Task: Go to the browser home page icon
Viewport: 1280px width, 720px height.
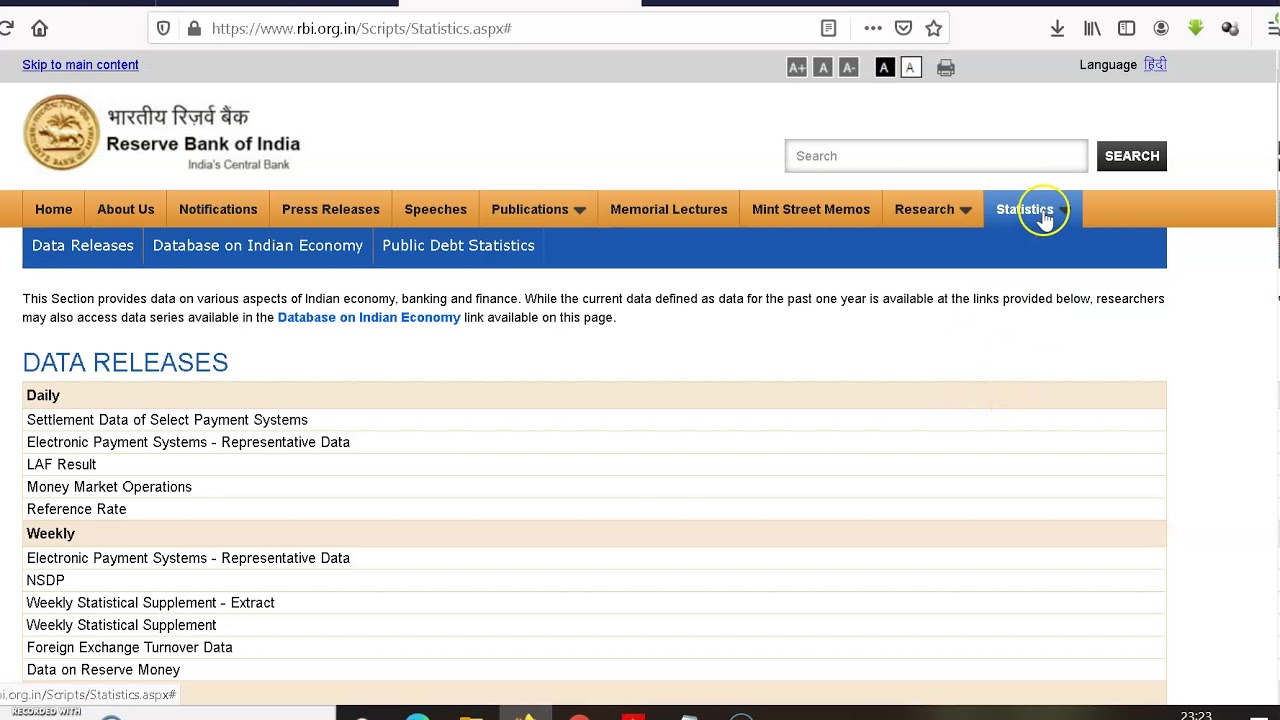Action: point(40,28)
